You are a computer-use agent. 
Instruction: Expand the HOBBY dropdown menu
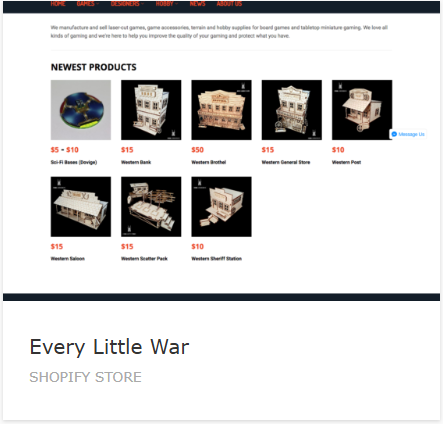(x=167, y=4)
